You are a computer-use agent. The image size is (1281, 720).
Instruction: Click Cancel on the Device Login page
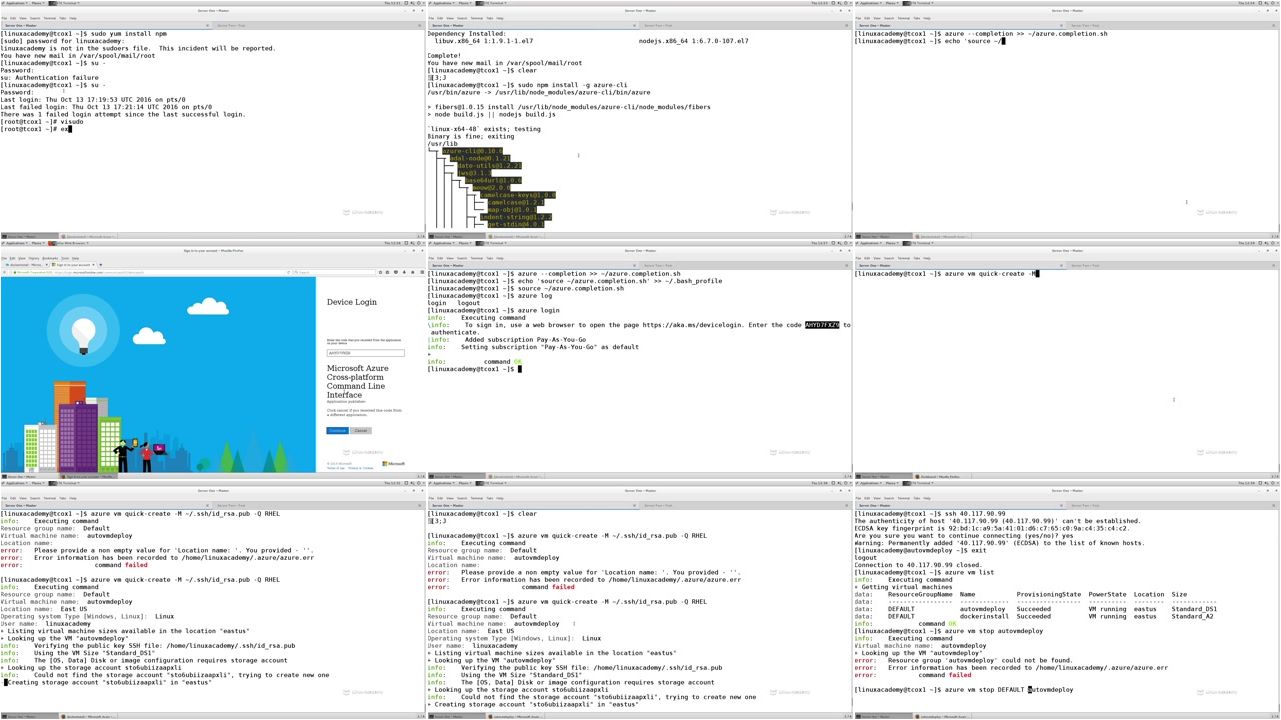[x=361, y=431]
